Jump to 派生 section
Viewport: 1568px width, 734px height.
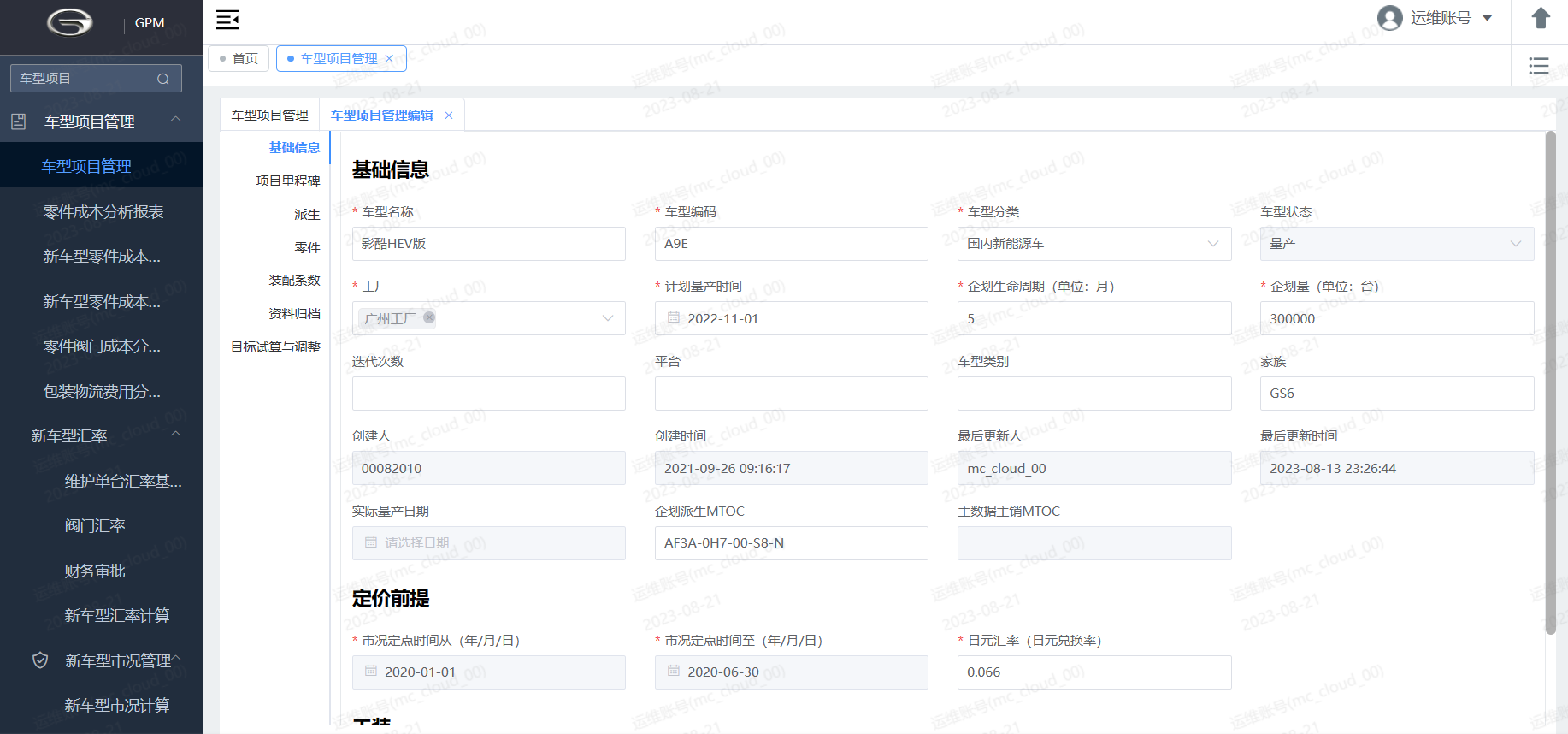tap(307, 215)
